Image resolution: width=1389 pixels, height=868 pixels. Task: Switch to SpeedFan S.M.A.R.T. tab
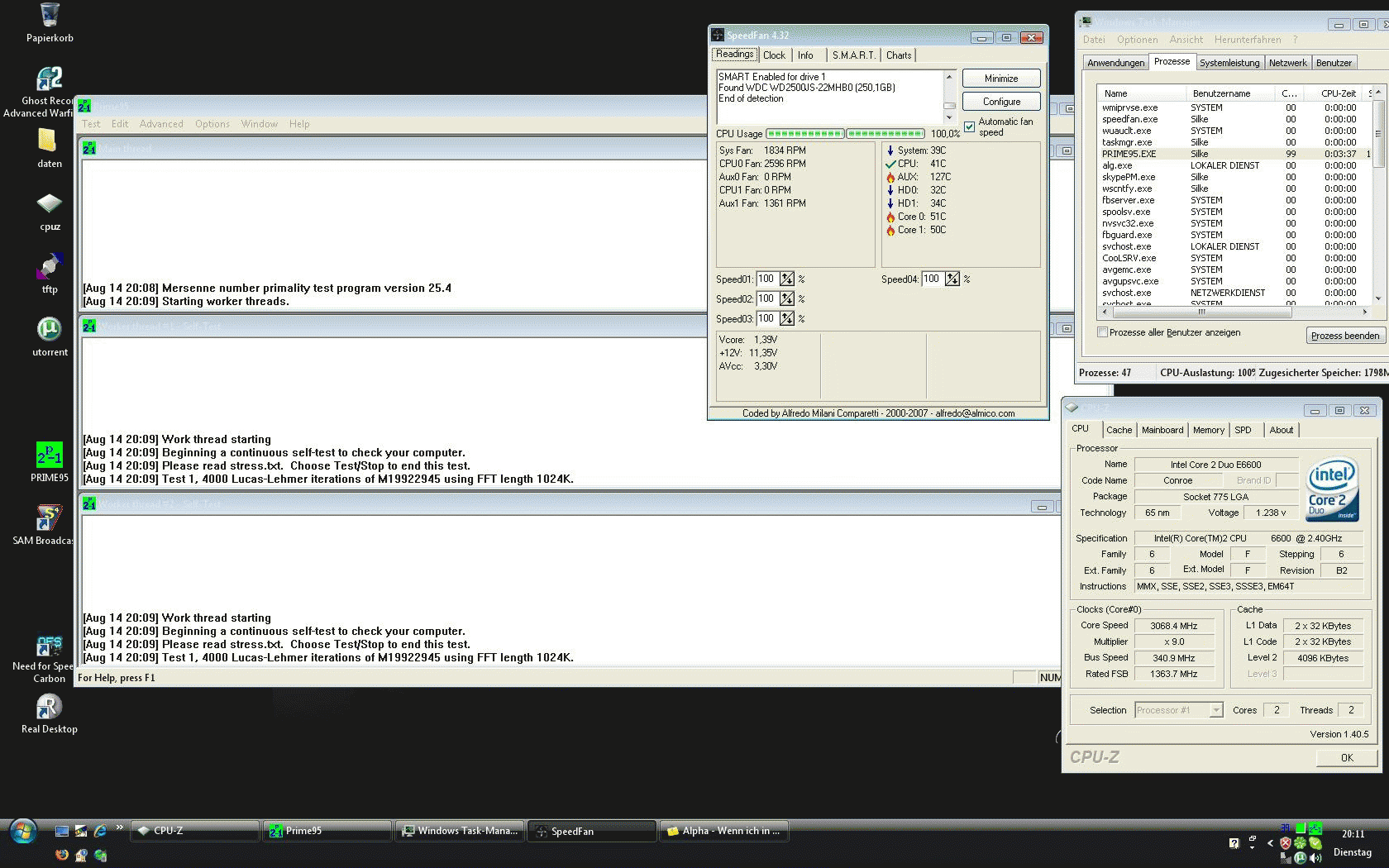pos(853,55)
